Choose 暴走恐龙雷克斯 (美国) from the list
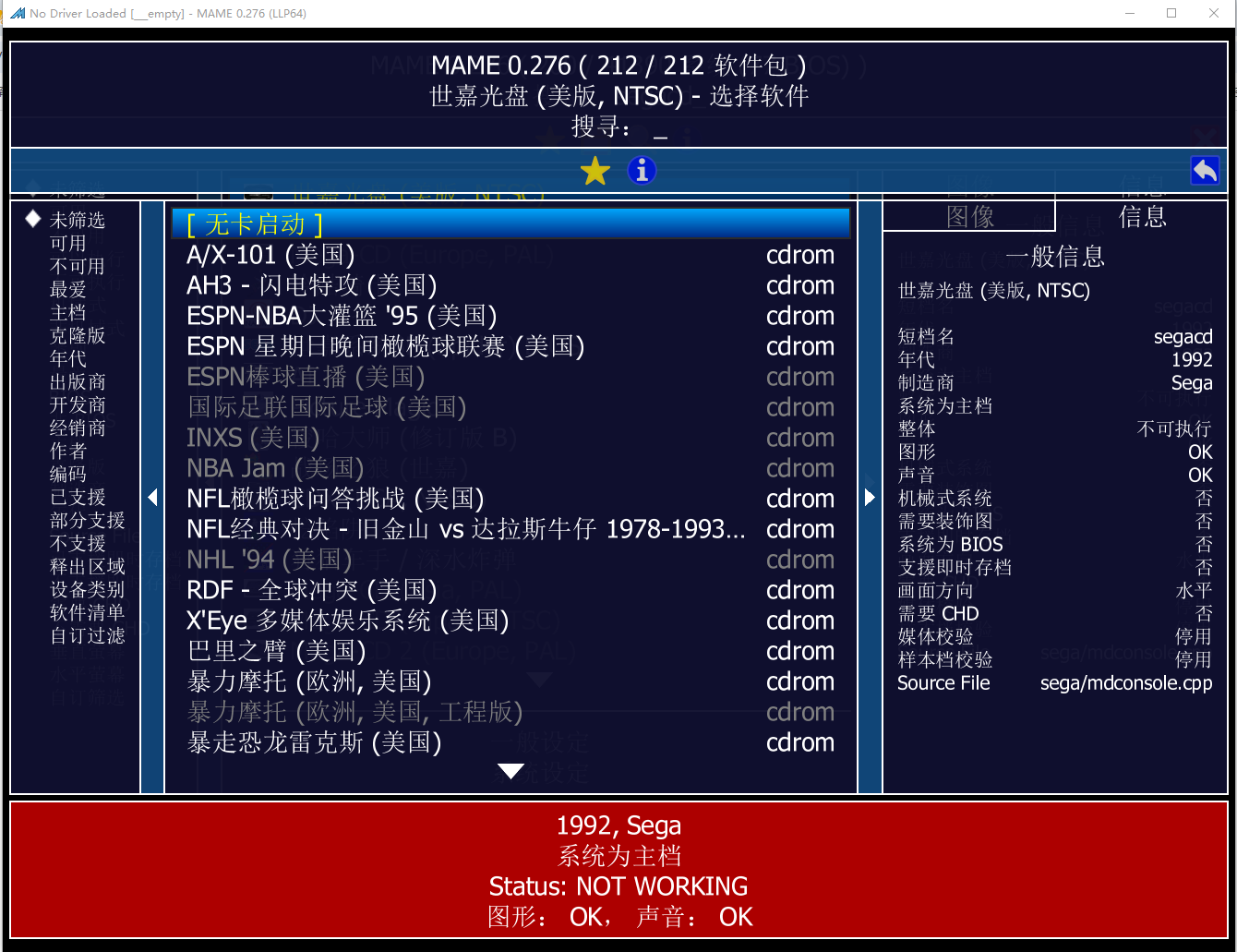1237x952 pixels. (314, 742)
